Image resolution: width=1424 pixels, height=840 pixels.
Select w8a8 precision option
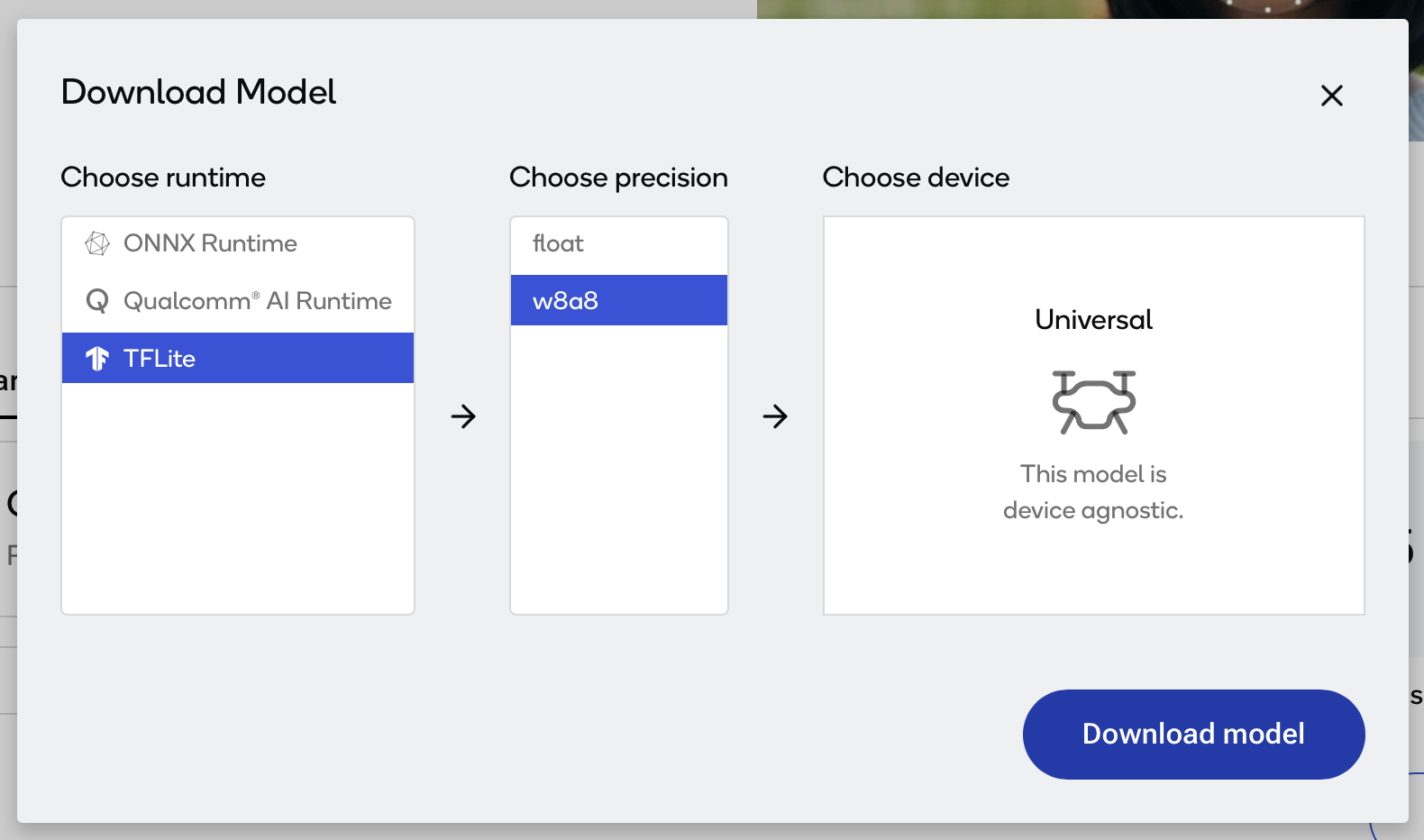click(565, 301)
